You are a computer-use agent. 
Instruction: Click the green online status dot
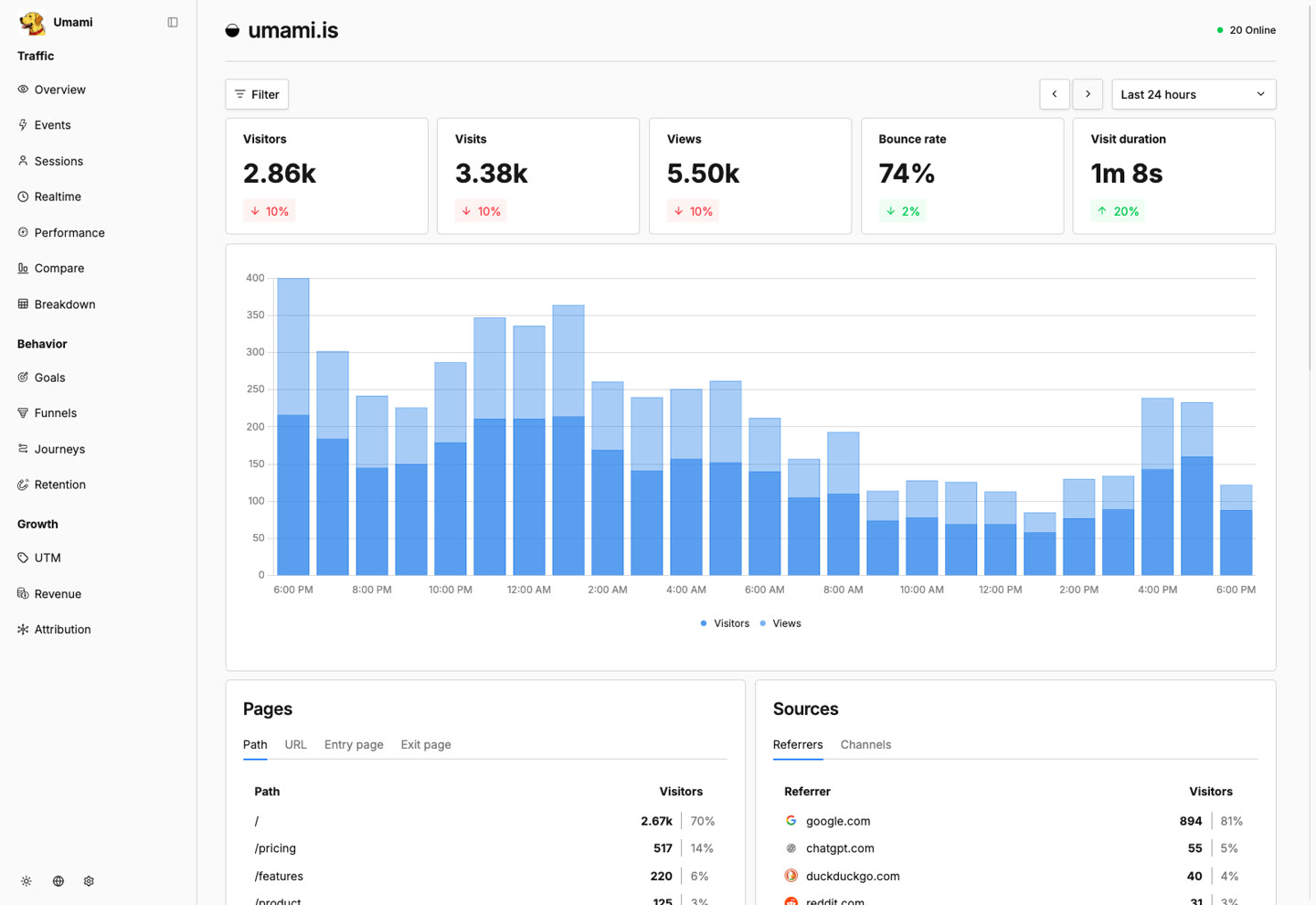tap(1220, 30)
